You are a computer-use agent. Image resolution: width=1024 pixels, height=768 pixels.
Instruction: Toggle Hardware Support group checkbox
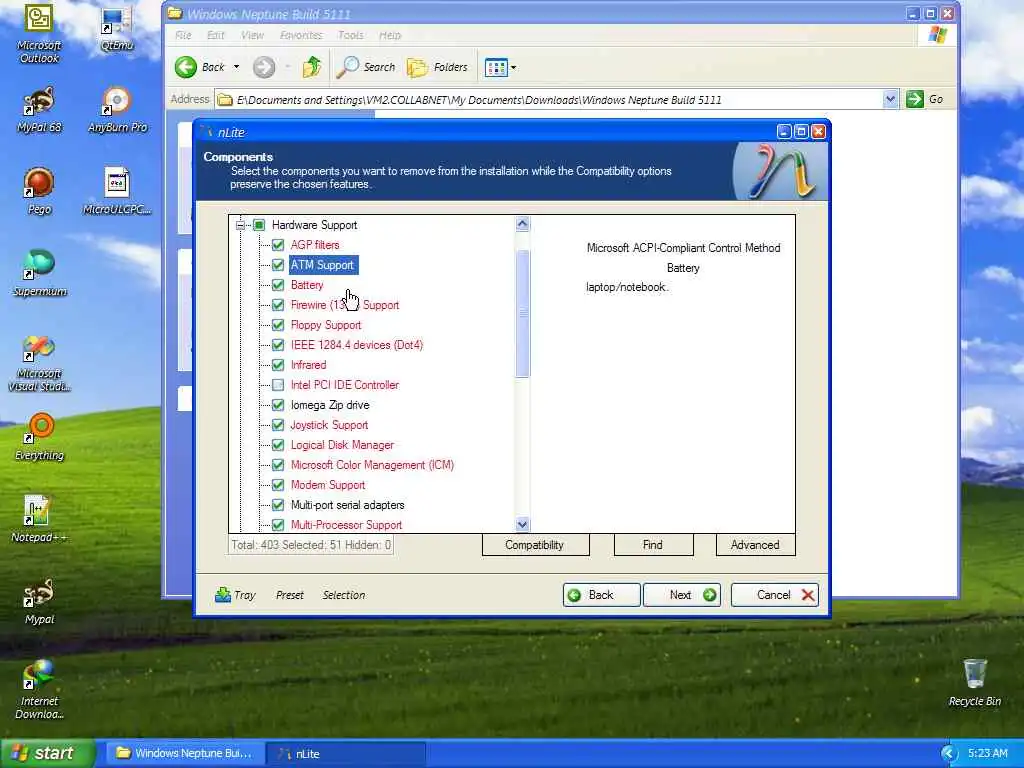coord(259,225)
